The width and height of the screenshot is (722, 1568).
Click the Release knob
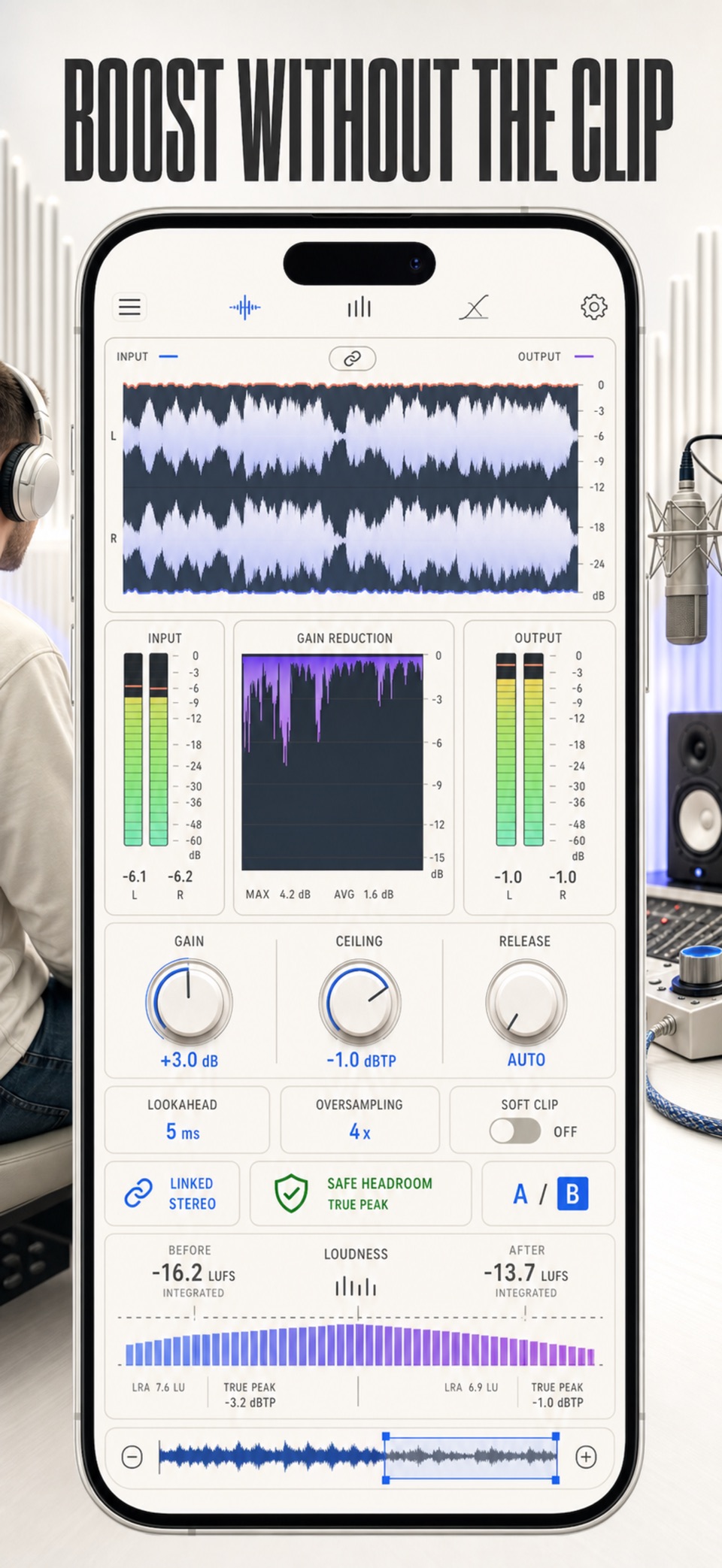525,1001
